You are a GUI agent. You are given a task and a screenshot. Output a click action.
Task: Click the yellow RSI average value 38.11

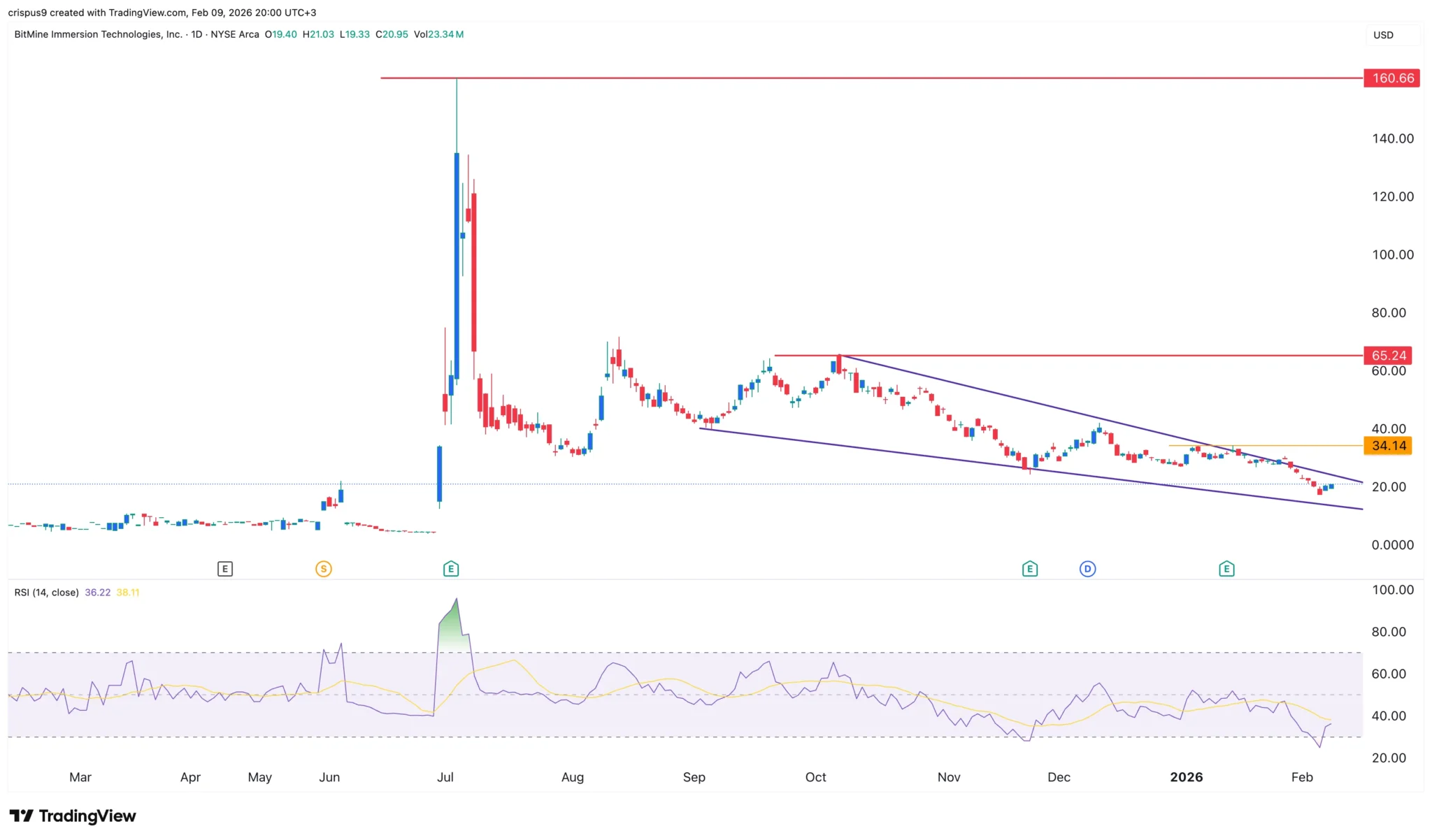click(x=129, y=592)
